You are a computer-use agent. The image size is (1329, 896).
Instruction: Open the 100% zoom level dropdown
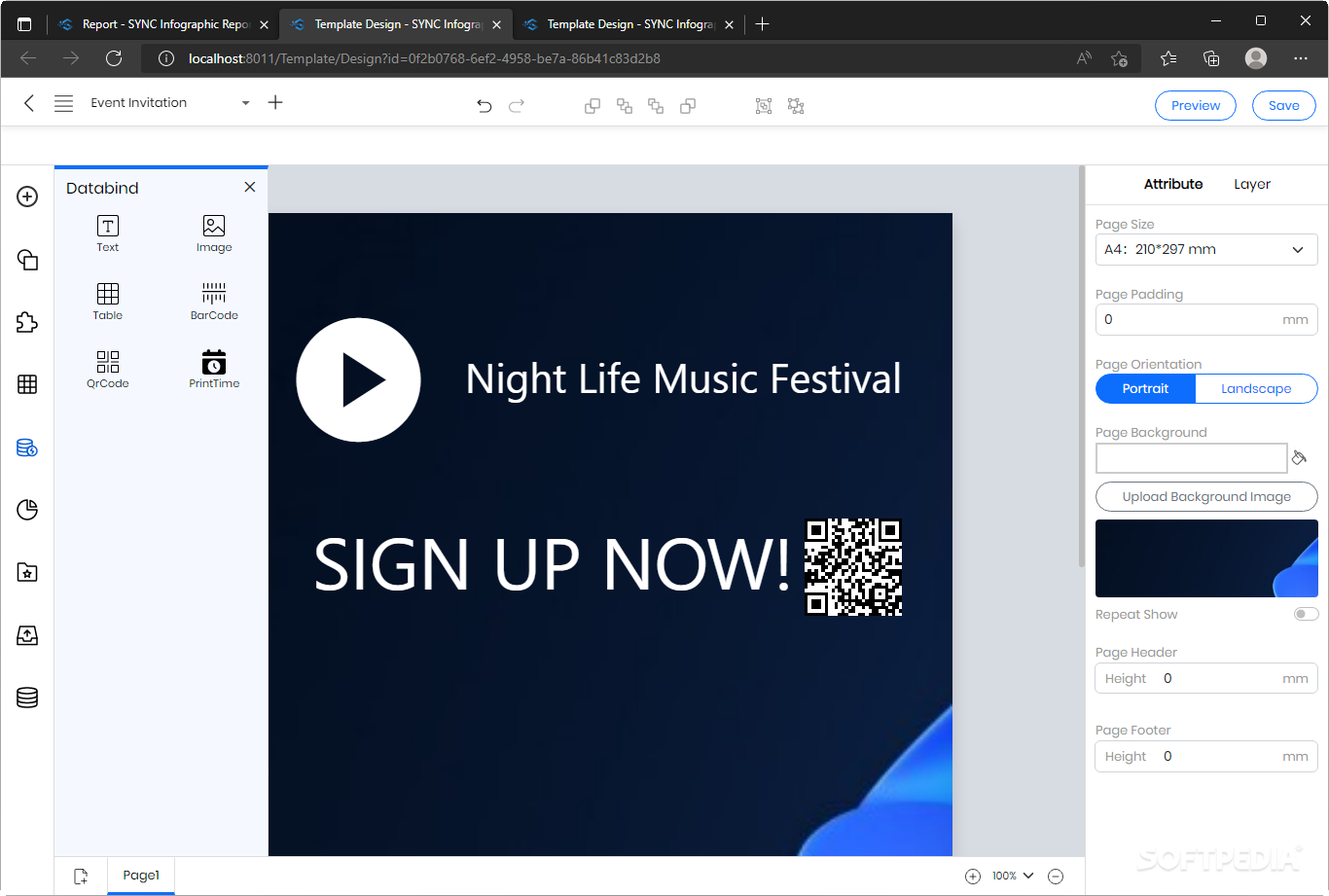point(1013,877)
